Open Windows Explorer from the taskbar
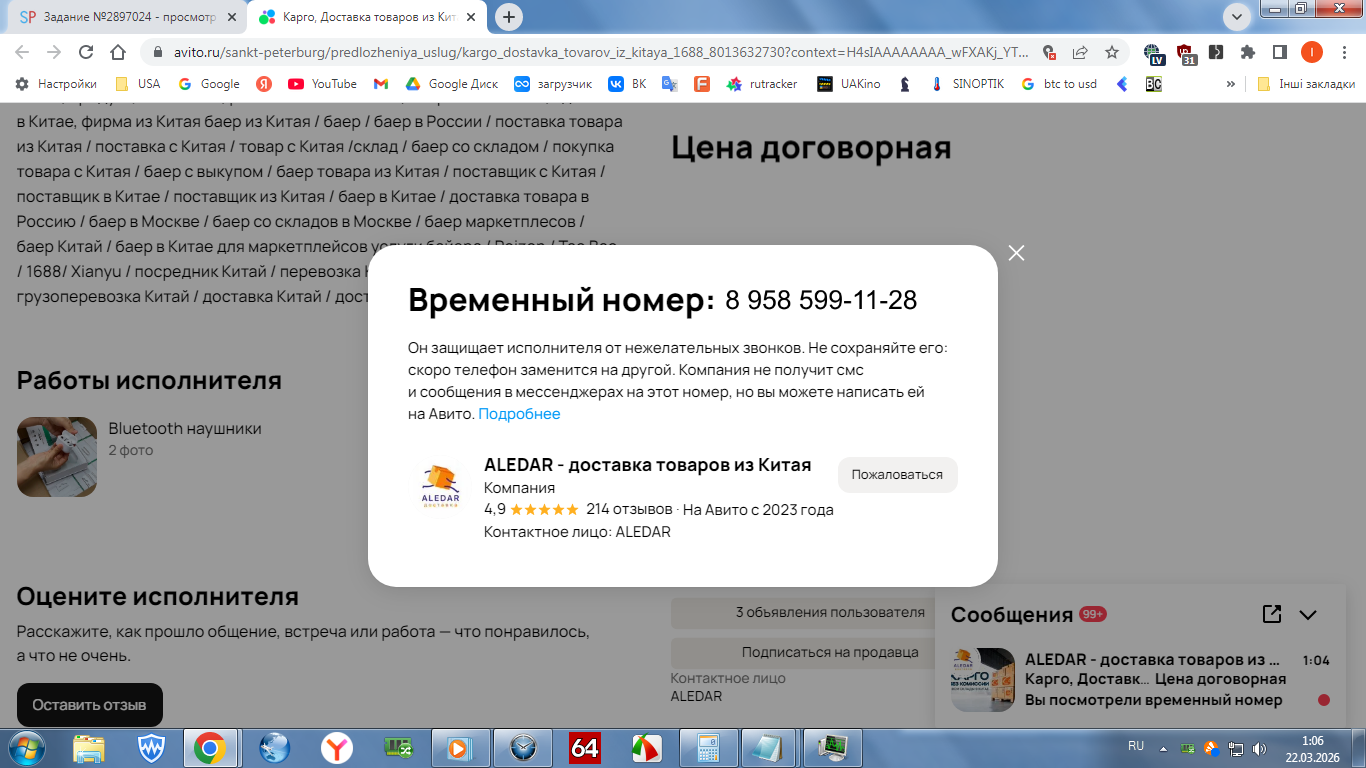The image size is (1366, 768). coord(90,748)
